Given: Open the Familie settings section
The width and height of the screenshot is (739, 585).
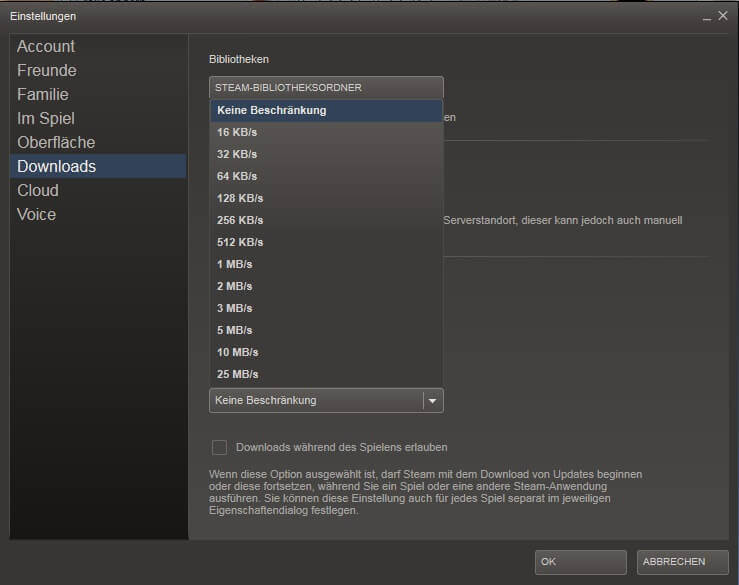Looking at the screenshot, I should click(98, 95).
